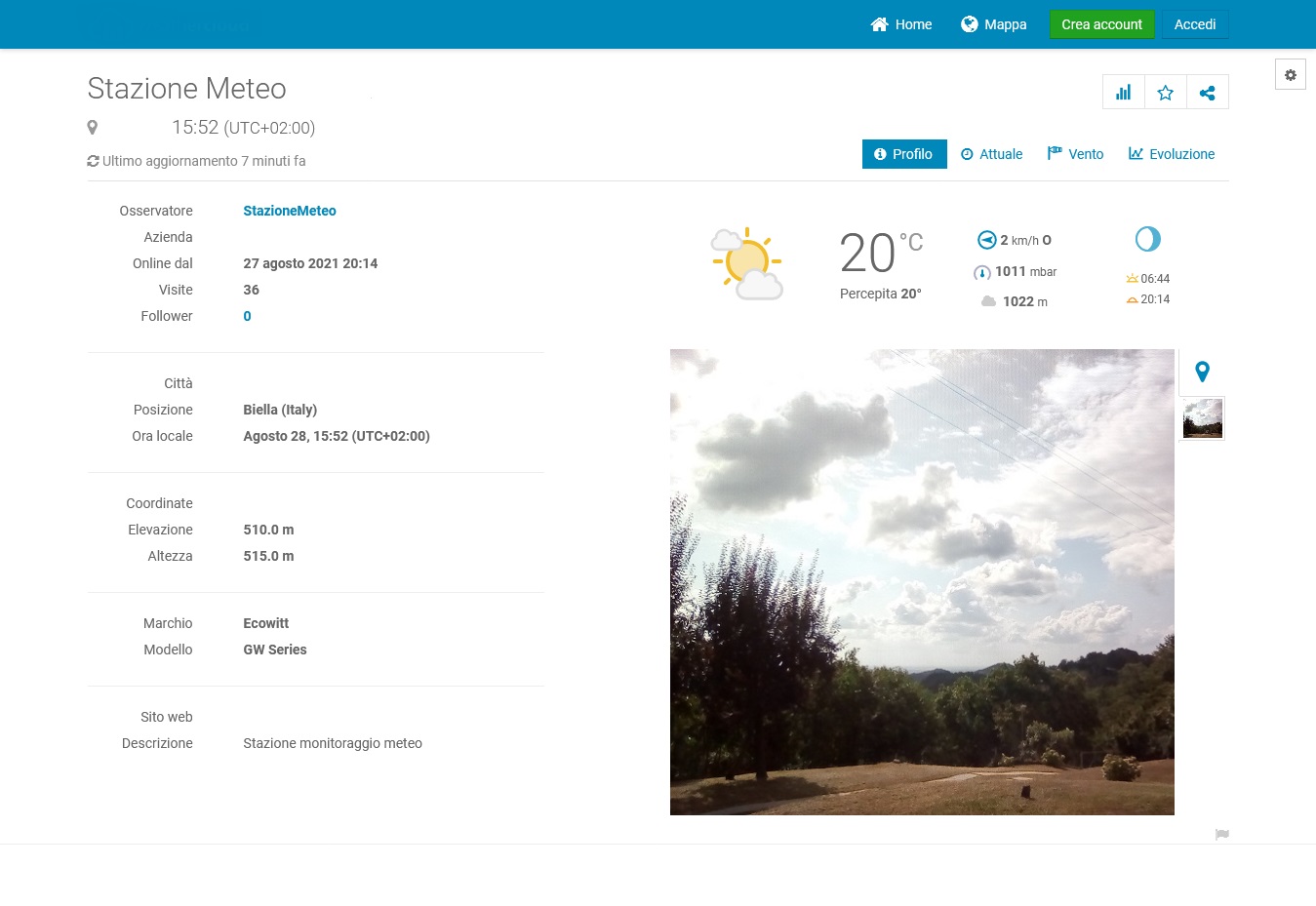
Task: Click Ultimo aggiornamento 7 minuti fa text
Action: 204,161
